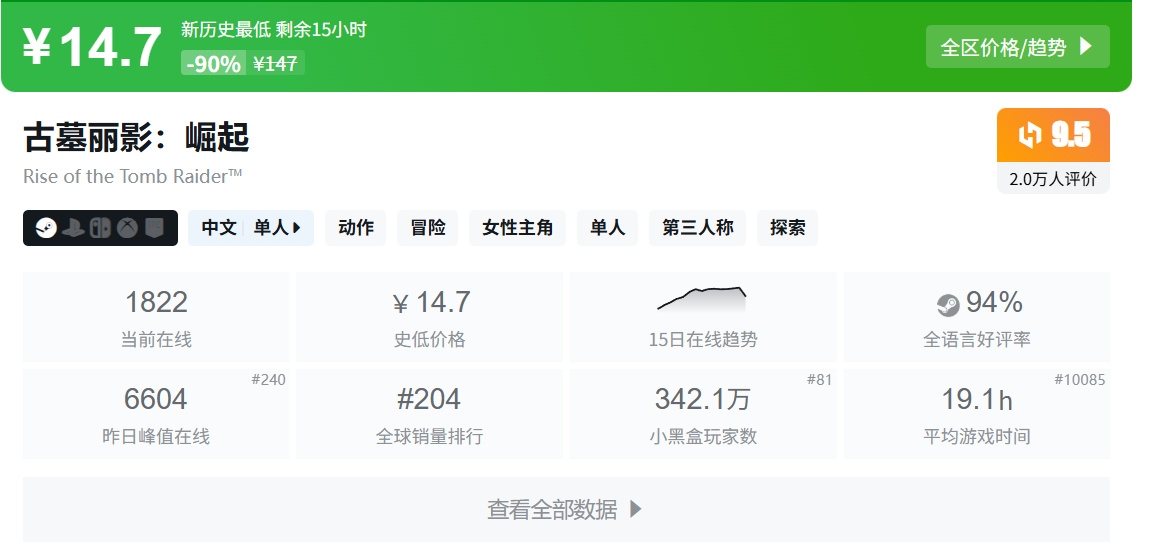1153x551 pixels.
Task: Expand the 中文 单人 language info tag
Action: tap(251, 228)
